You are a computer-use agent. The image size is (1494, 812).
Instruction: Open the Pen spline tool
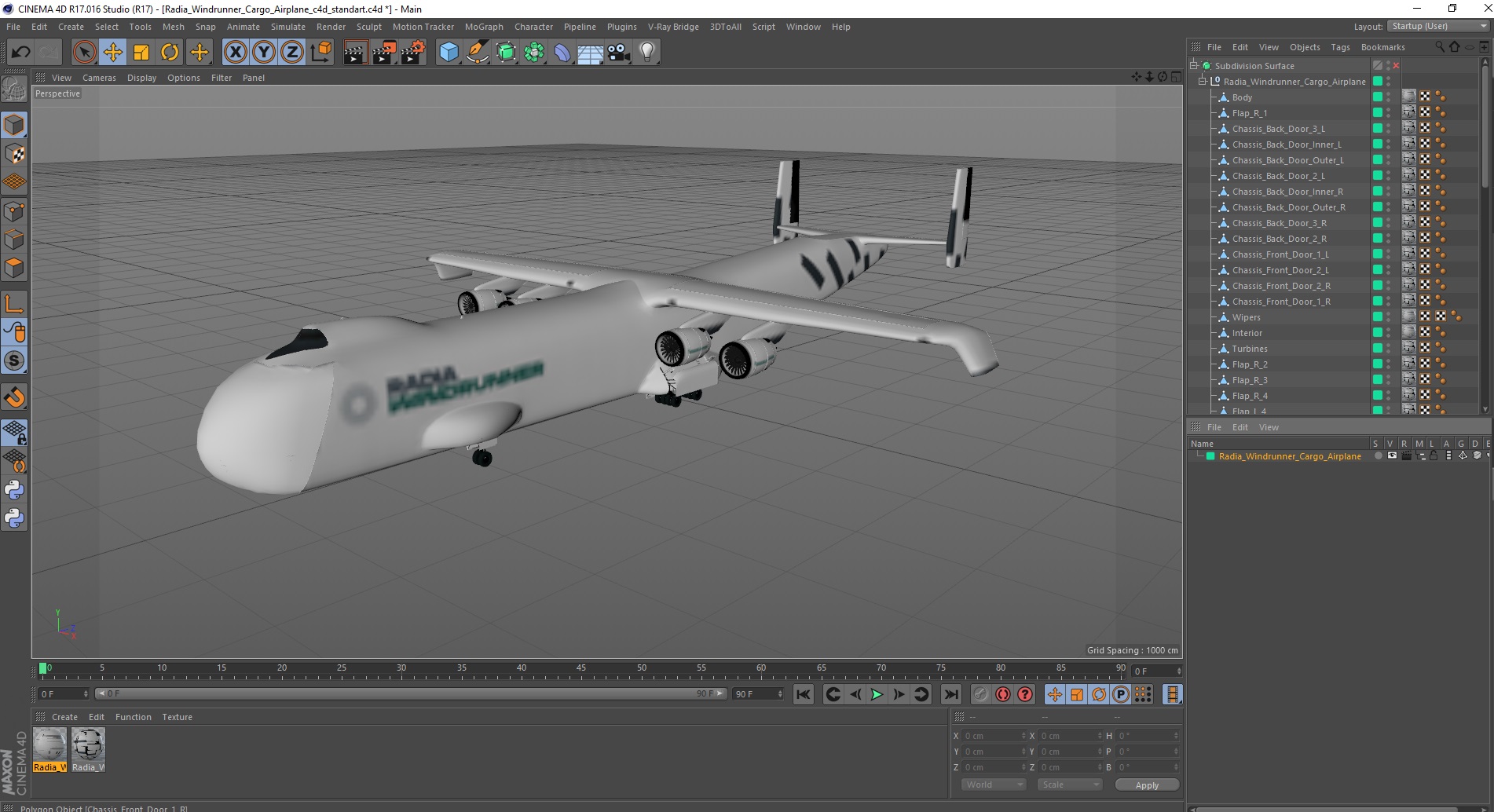click(477, 53)
